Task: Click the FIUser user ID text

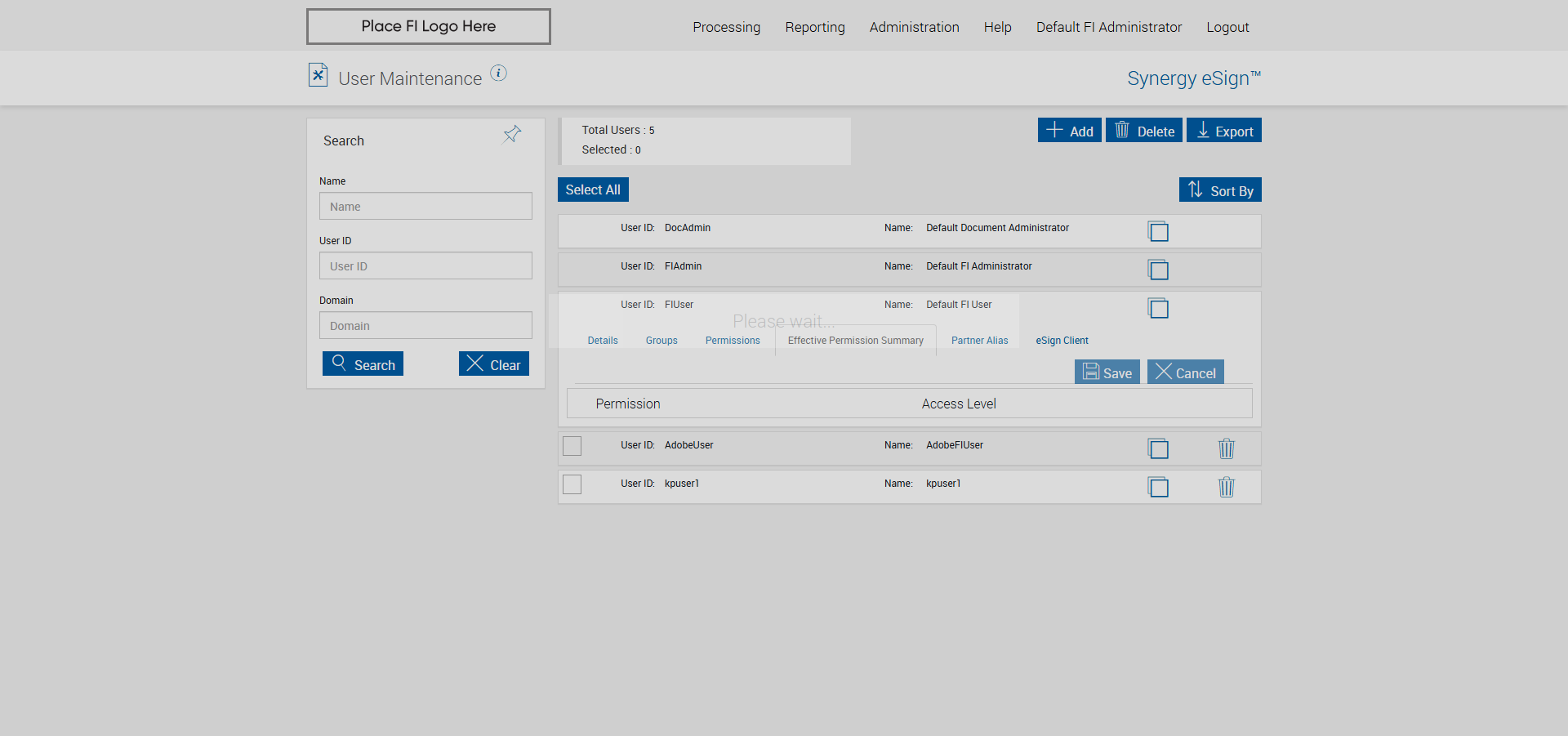Action: point(679,305)
